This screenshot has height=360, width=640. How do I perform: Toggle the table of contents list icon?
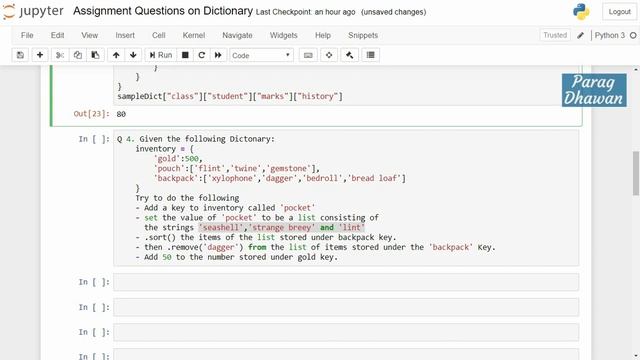click(371, 55)
